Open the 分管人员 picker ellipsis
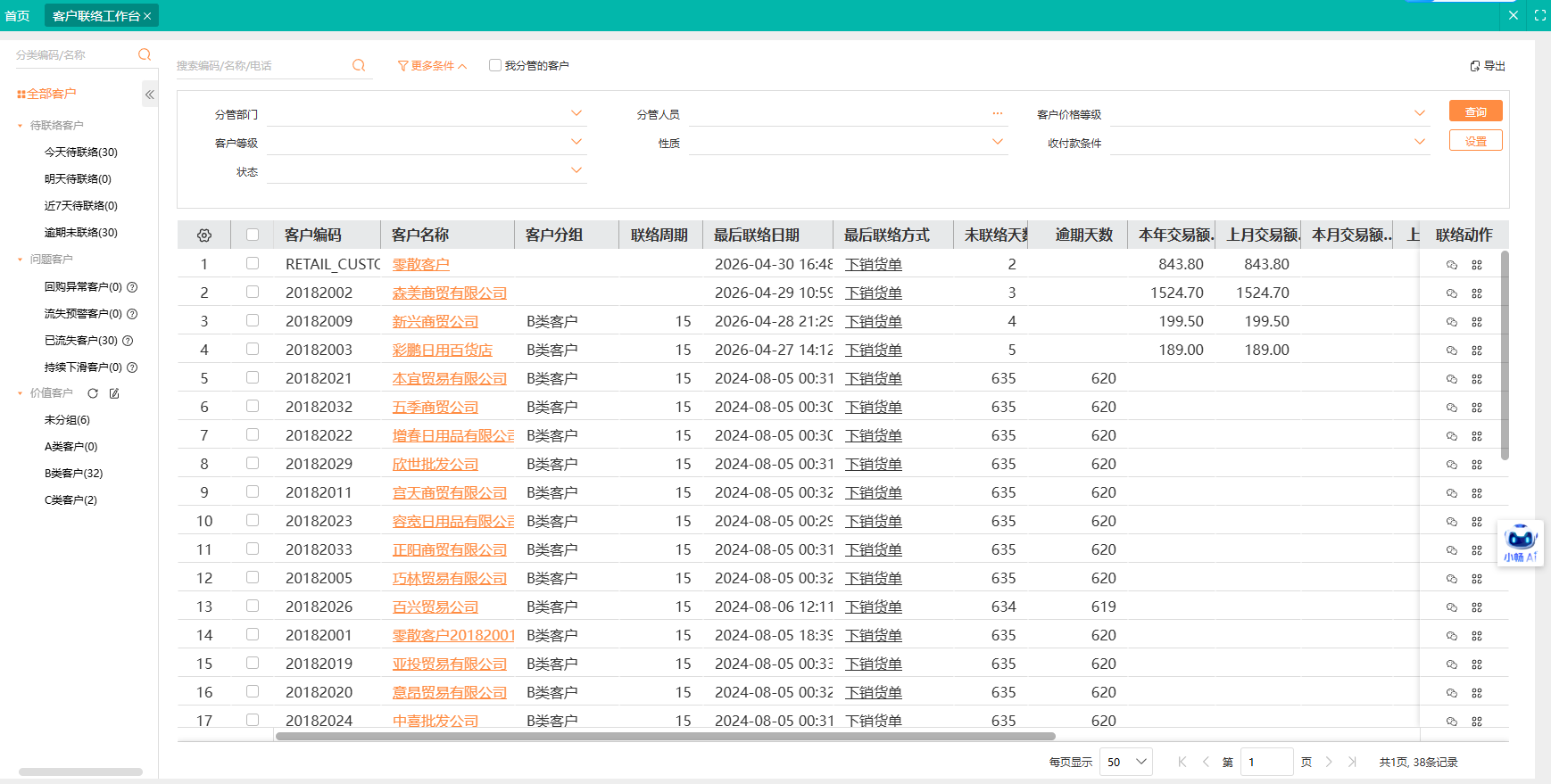The width and height of the screenshot is (1551, 784). tap(998, 113)
